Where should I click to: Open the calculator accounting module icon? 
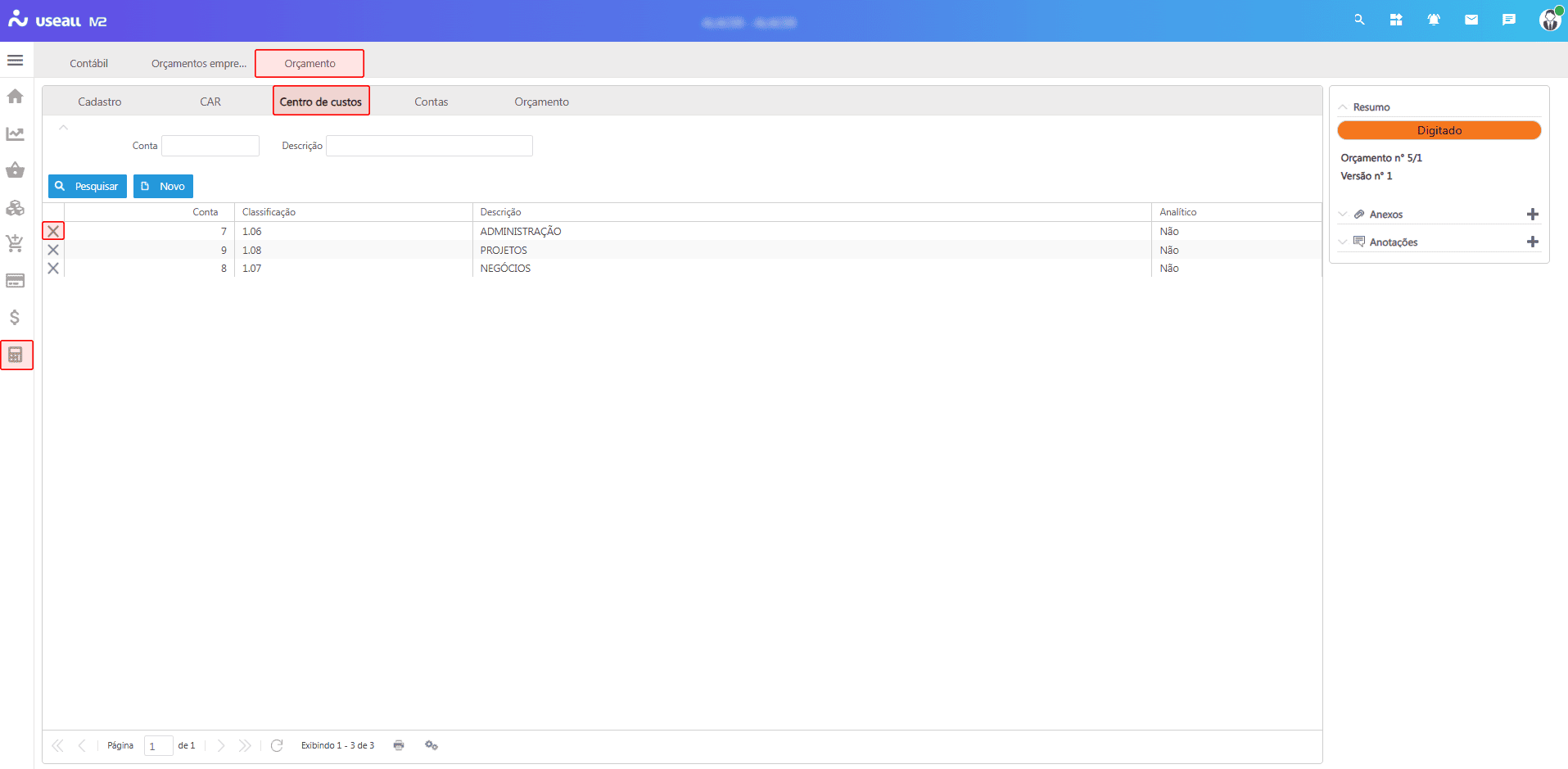coord(16,355)
